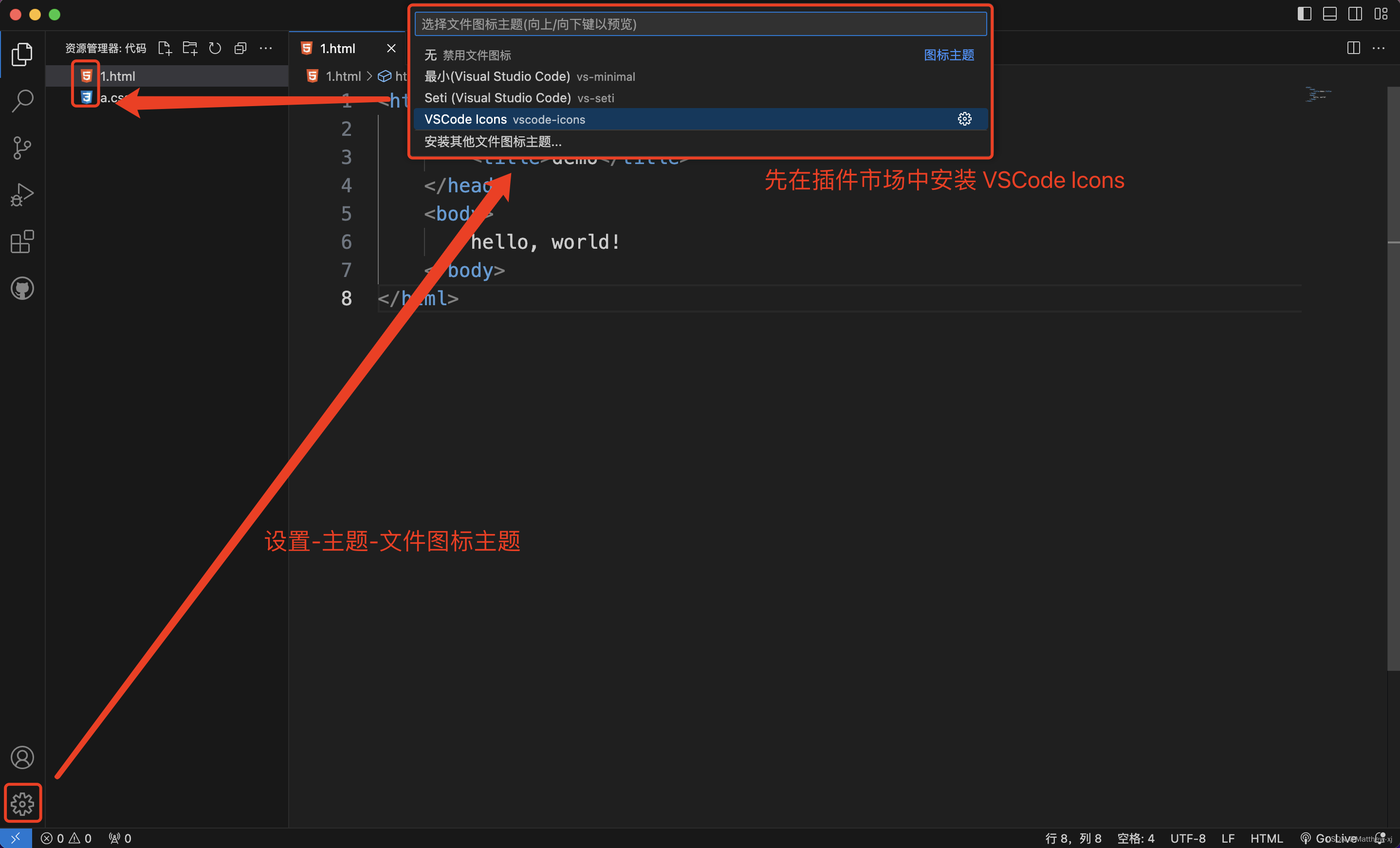Open UTF-8 encoding selector in status bar
Image resolution: width=1400 pixels, height=848 pixels.
click(x=1187, y=838)
